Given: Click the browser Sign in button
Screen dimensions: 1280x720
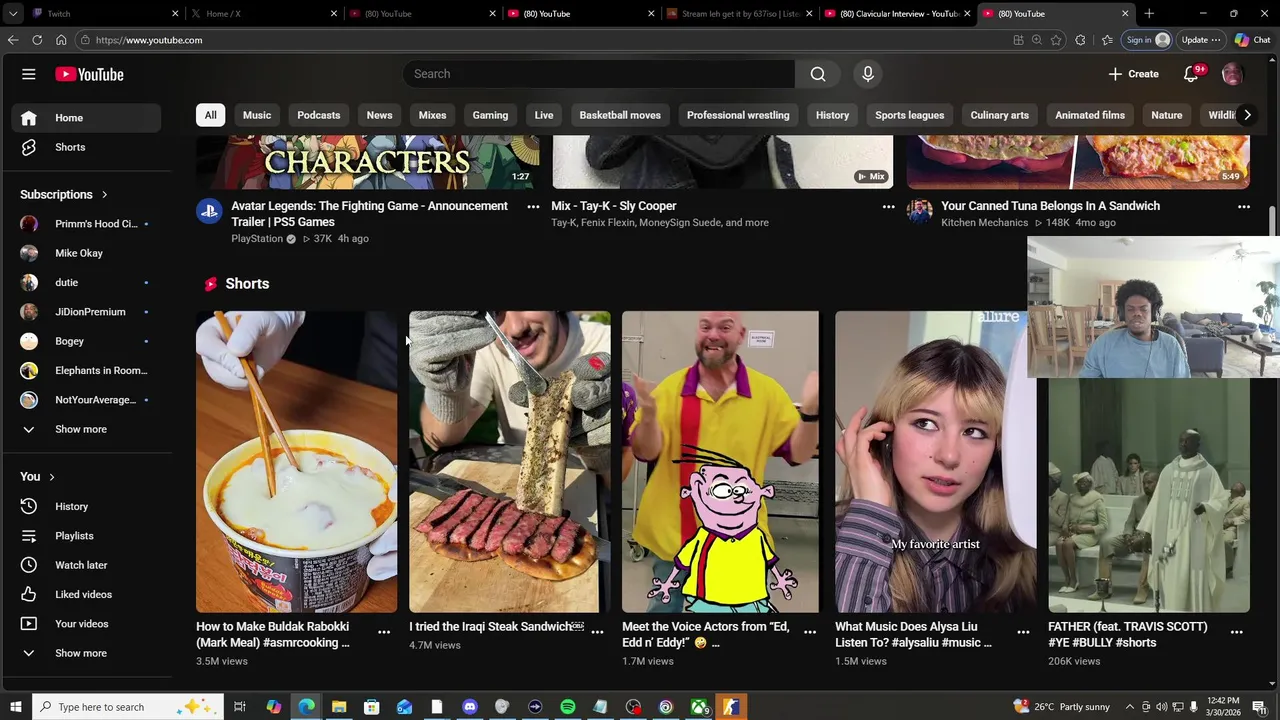Looking at the screenshot, I should click(x=1146, y=40).
